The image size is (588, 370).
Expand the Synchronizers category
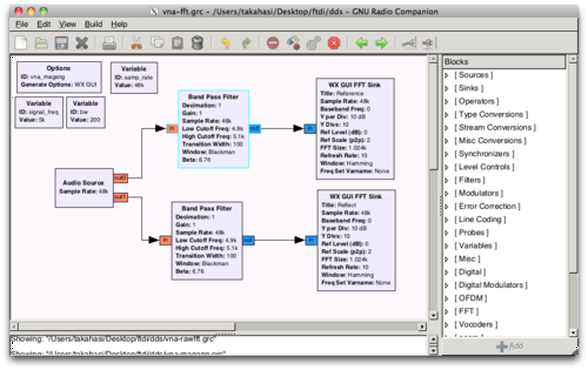(447, 154)
